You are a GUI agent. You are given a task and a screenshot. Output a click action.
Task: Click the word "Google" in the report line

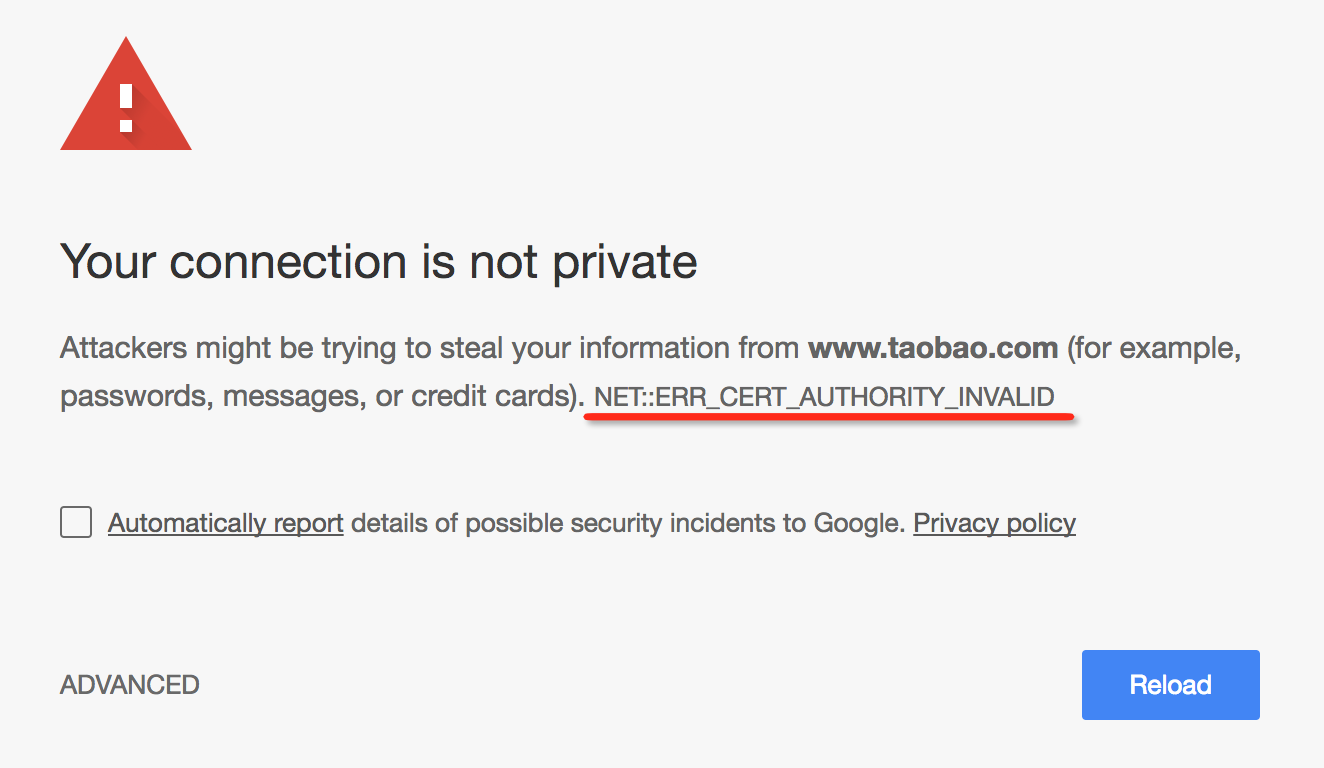pos(857,523)
